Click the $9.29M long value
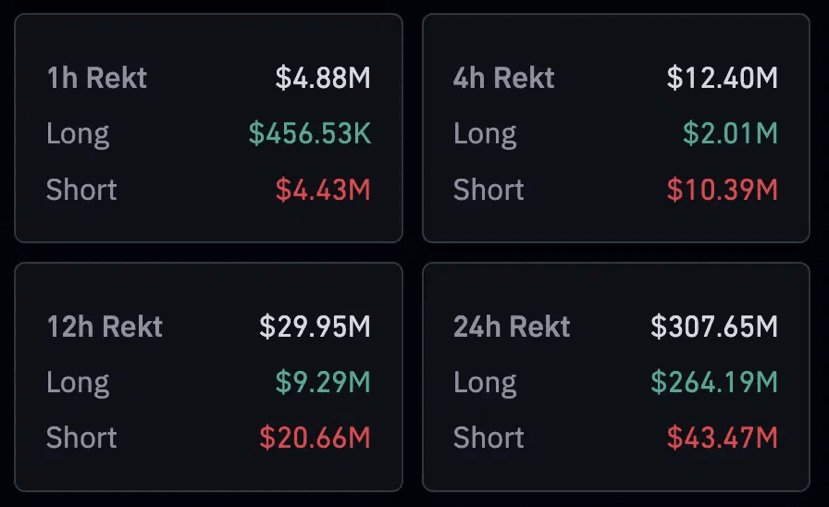The image size is (829, 507). (x=323, y=382)
